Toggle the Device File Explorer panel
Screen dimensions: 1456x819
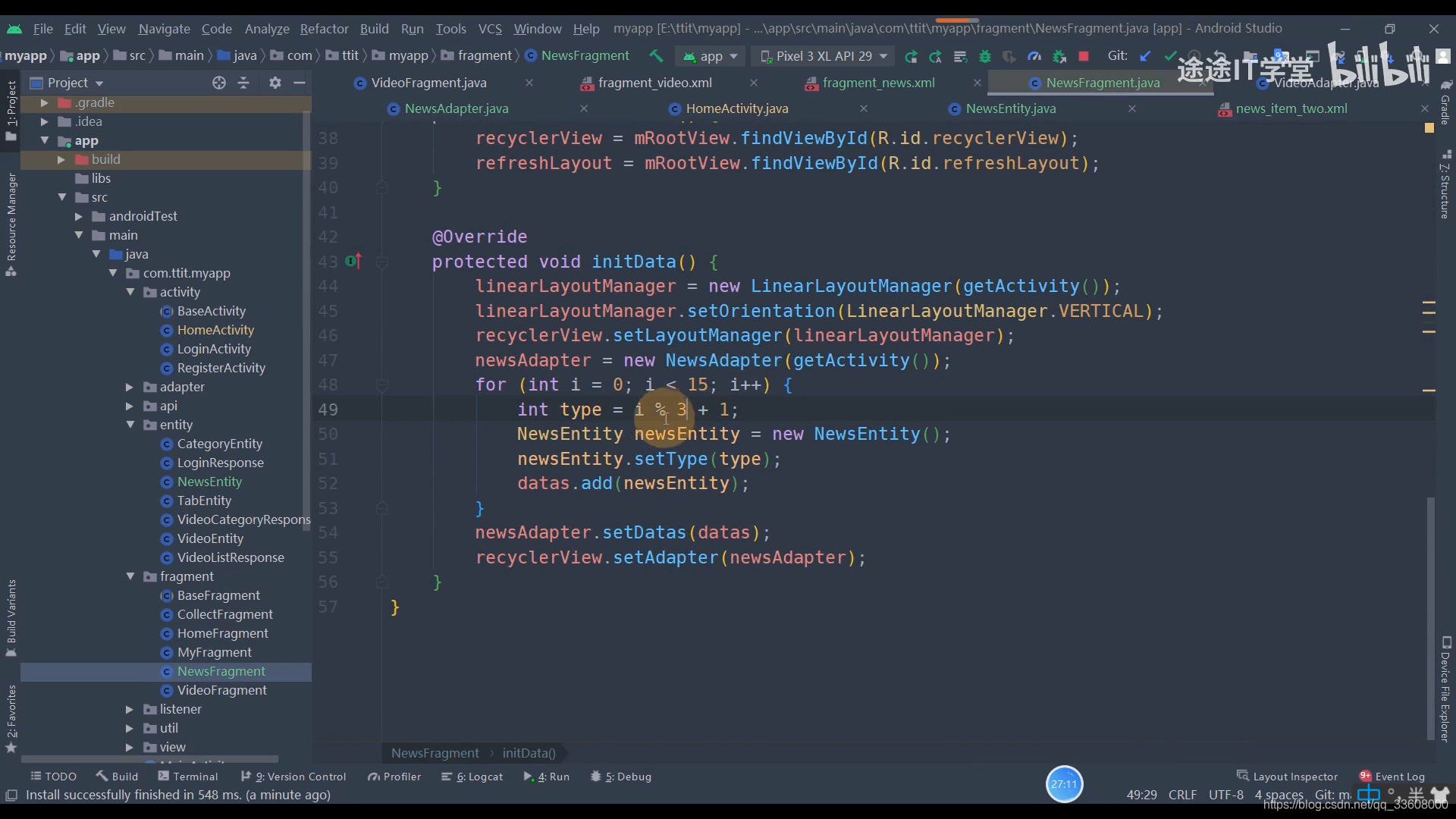coord(1445,689)
